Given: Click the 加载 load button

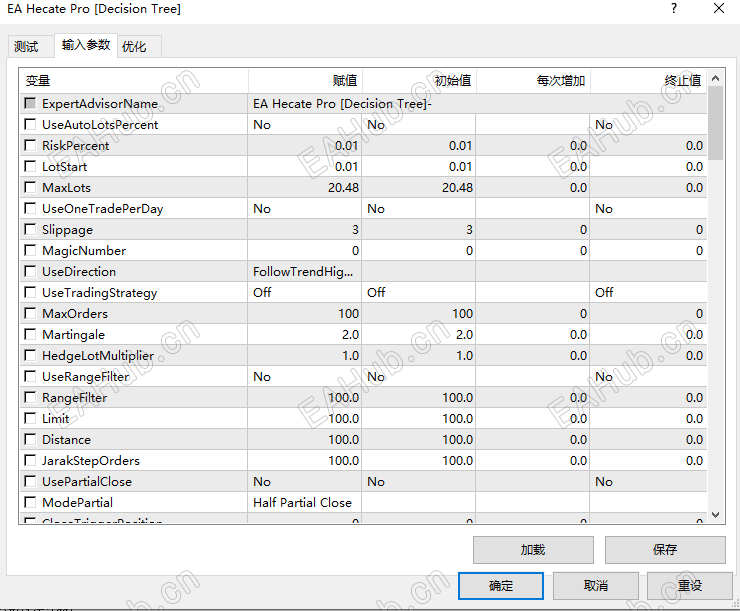Looking at the screenshot, I should click(x=533, y=550).
